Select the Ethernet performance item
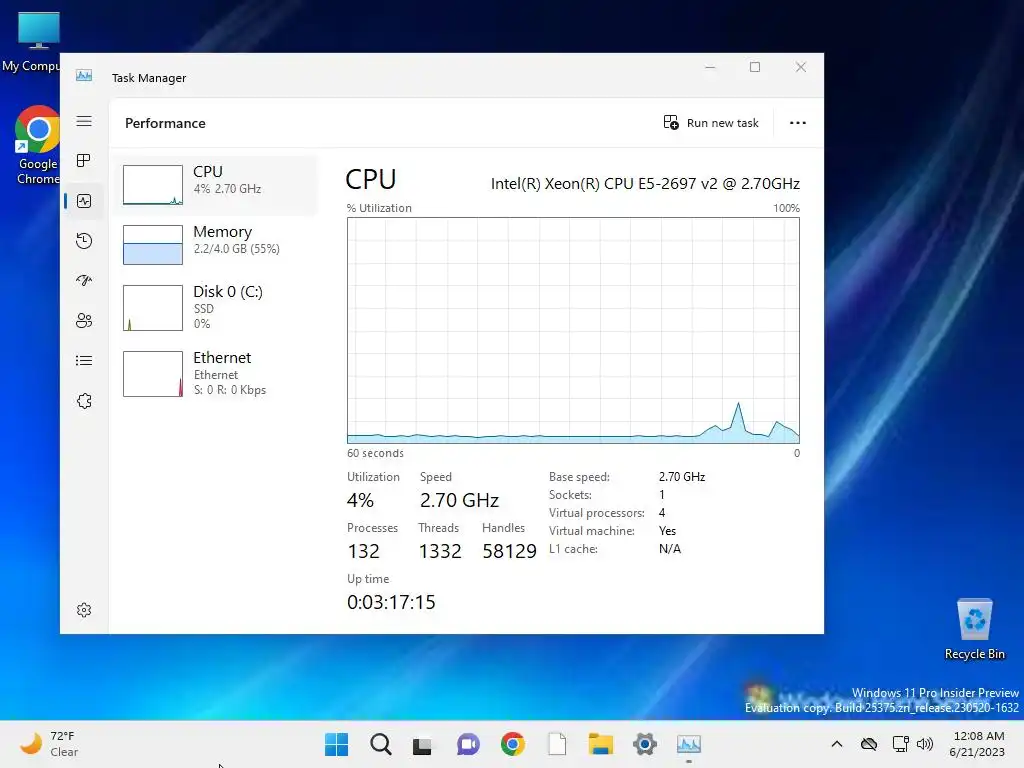This screenshot has height=768, width=1024. pos(216,374)
